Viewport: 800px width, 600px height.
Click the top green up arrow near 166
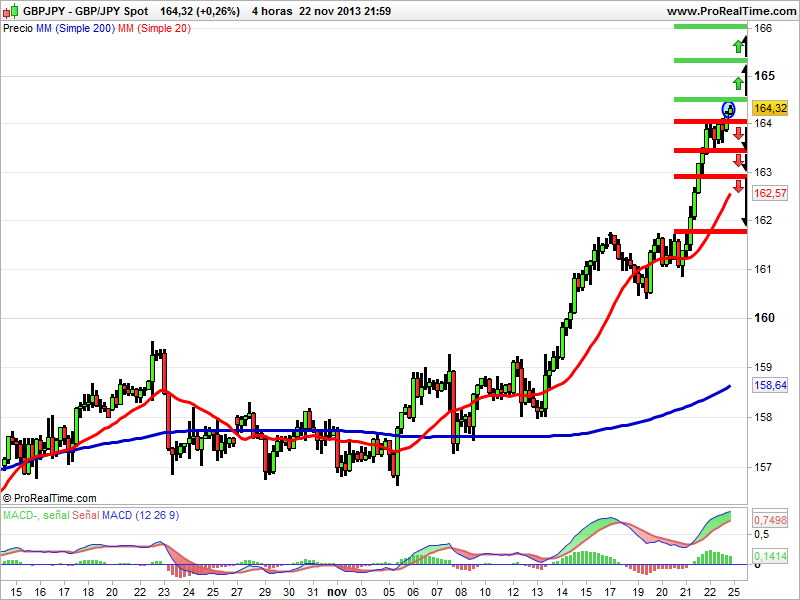(738, 47)
